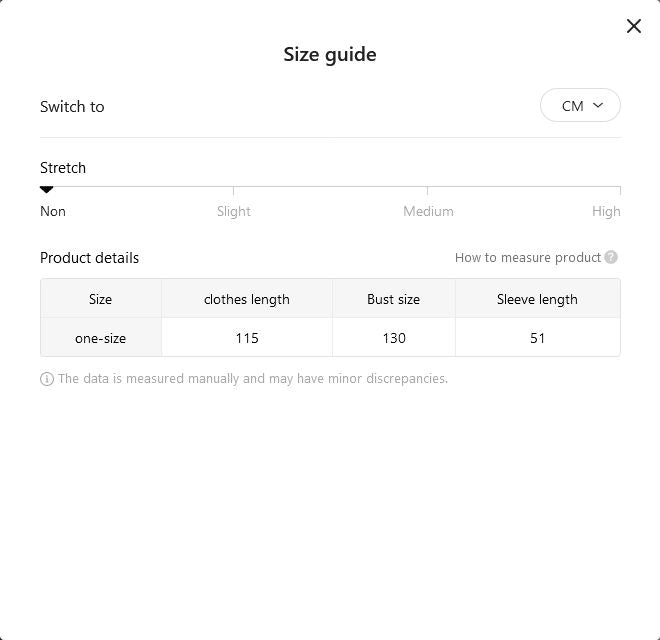Select the Slight stretch label
The height and width of the screenshot is (640, 660).
(234, 211)
